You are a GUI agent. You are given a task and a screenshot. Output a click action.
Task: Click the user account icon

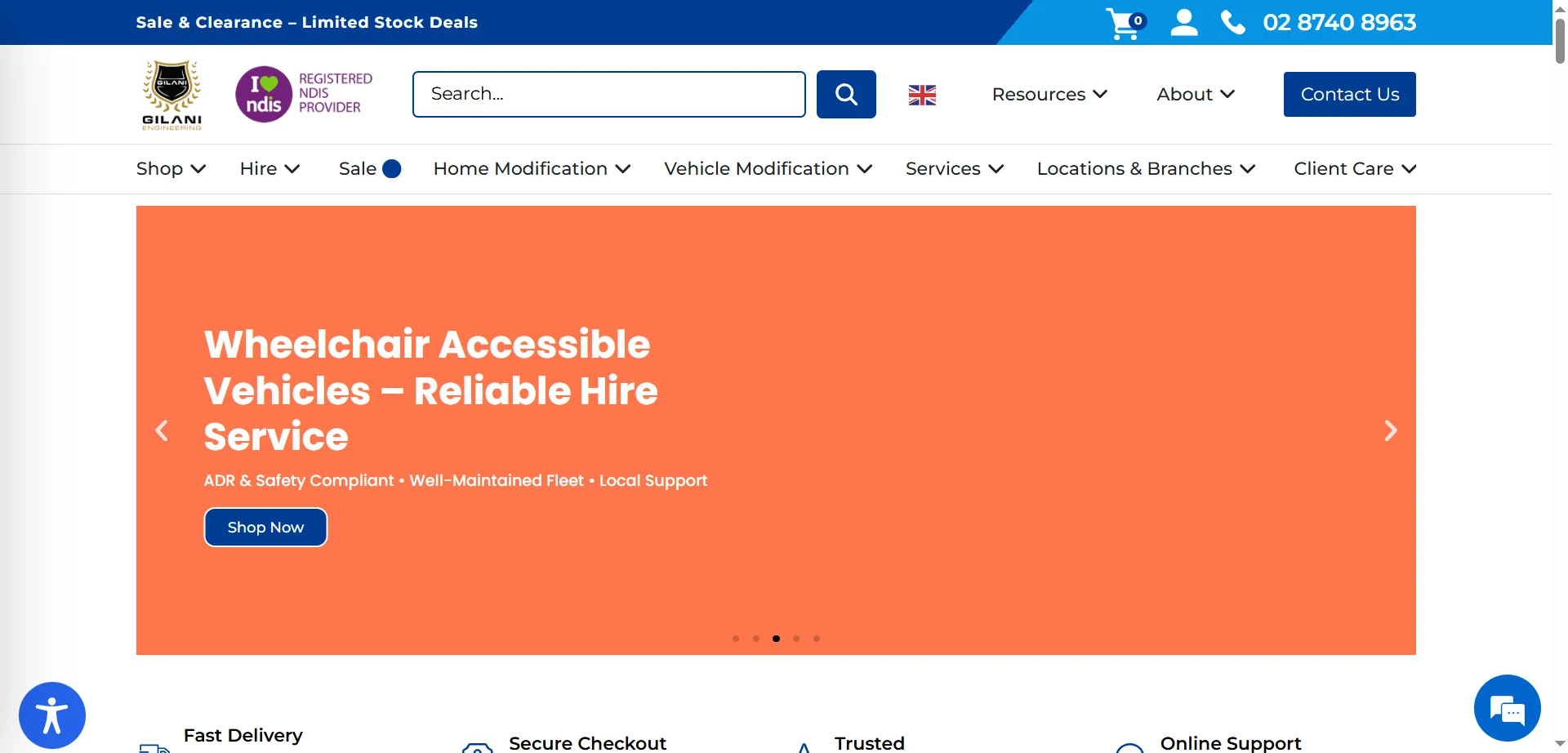(x=1183, y=23)
